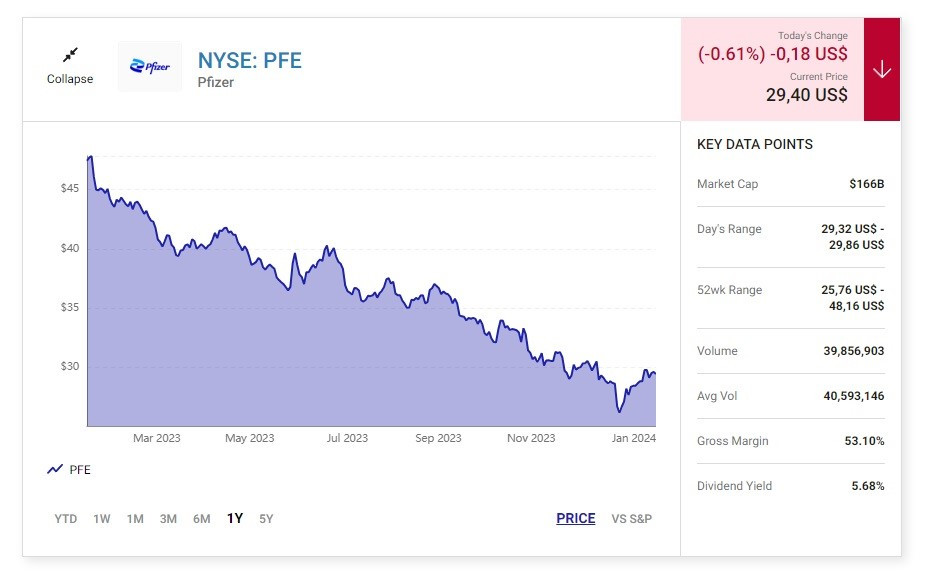Switch chart to 1W range
Image resolution: width=925 pixels, height=576 pixels.
click(x=102, y=518)
